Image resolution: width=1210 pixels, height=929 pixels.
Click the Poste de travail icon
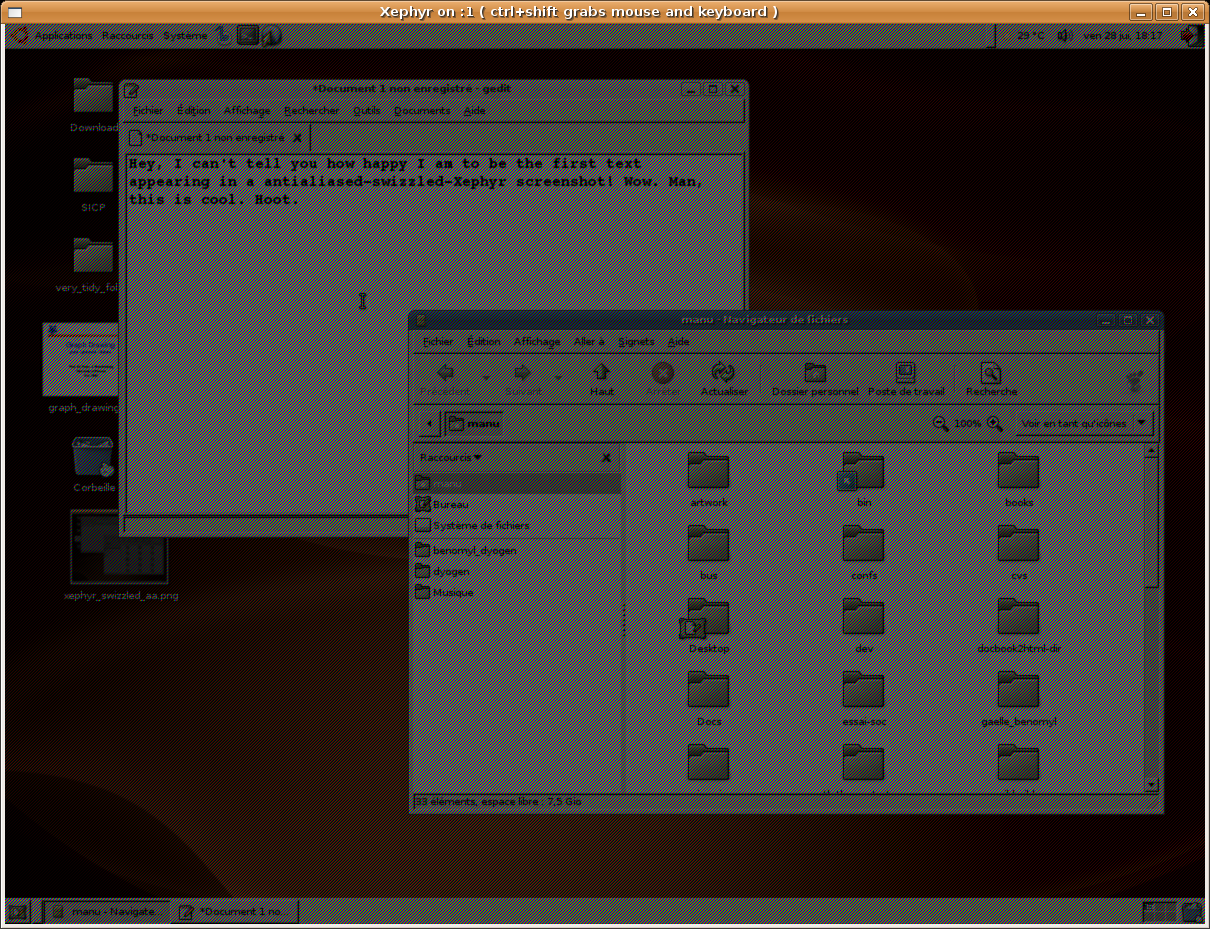[x=905, y=376]
